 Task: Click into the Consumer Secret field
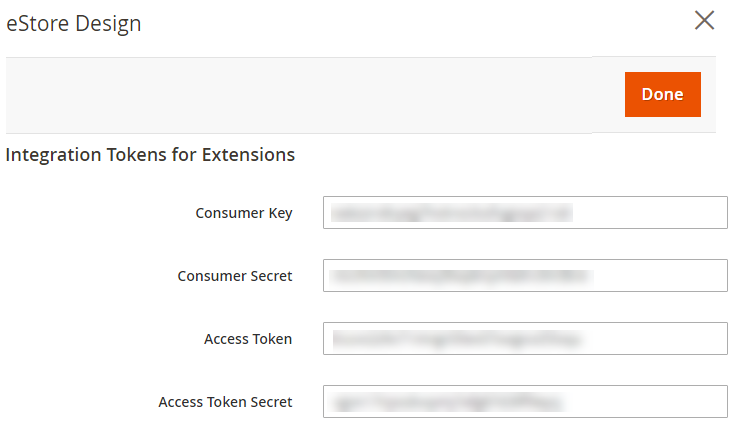pos(525,276)
